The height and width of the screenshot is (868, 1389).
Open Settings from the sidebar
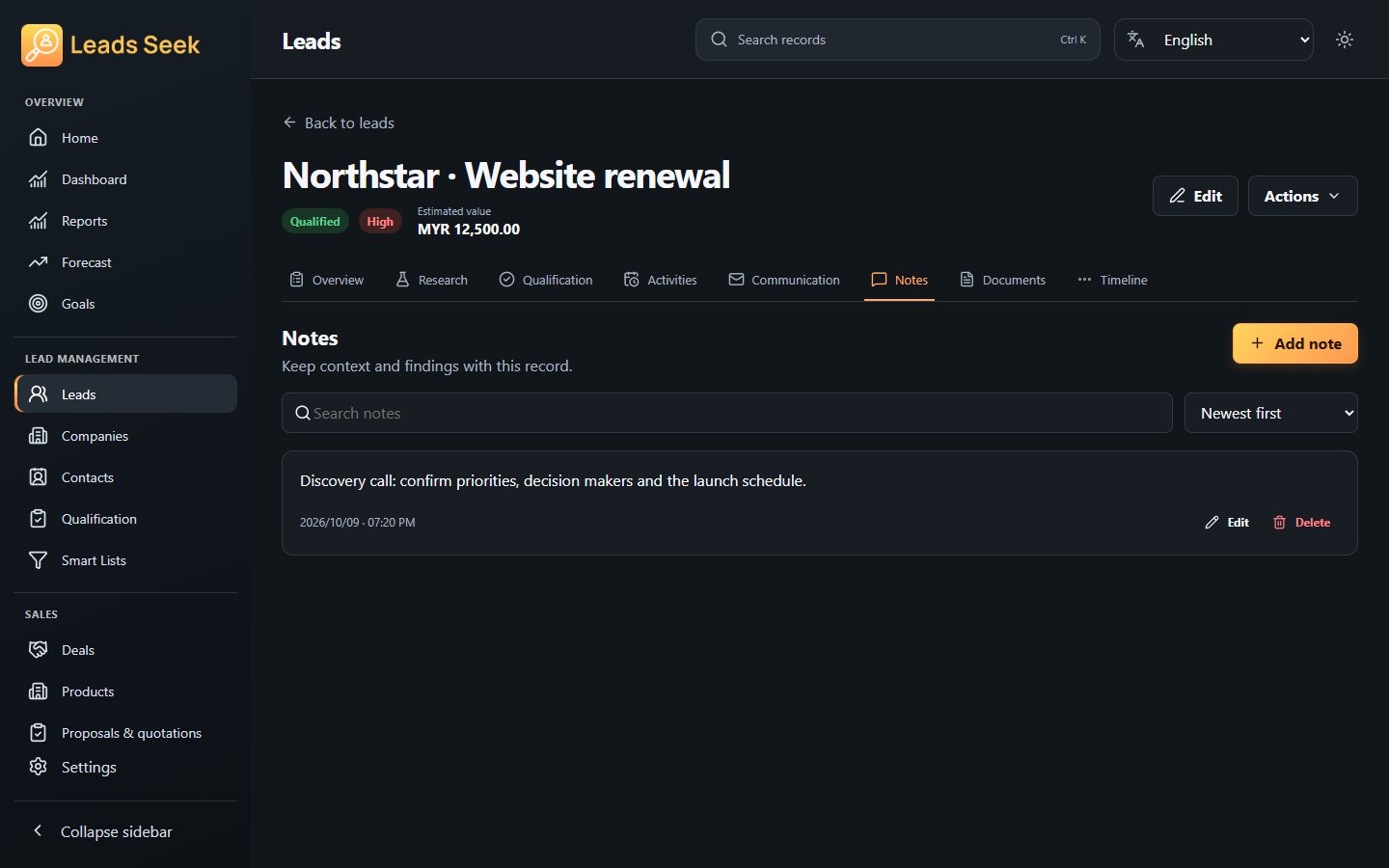click(x=125, y=767)
